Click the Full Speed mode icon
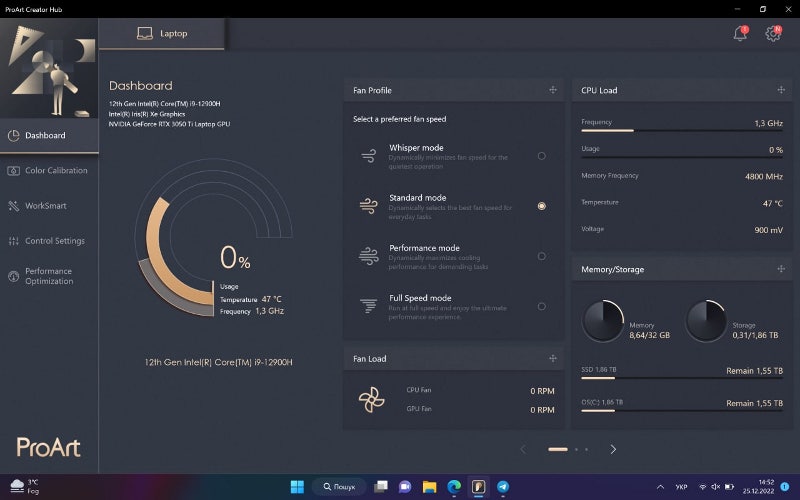Screen dimensions: 800x500 point(368,306)
